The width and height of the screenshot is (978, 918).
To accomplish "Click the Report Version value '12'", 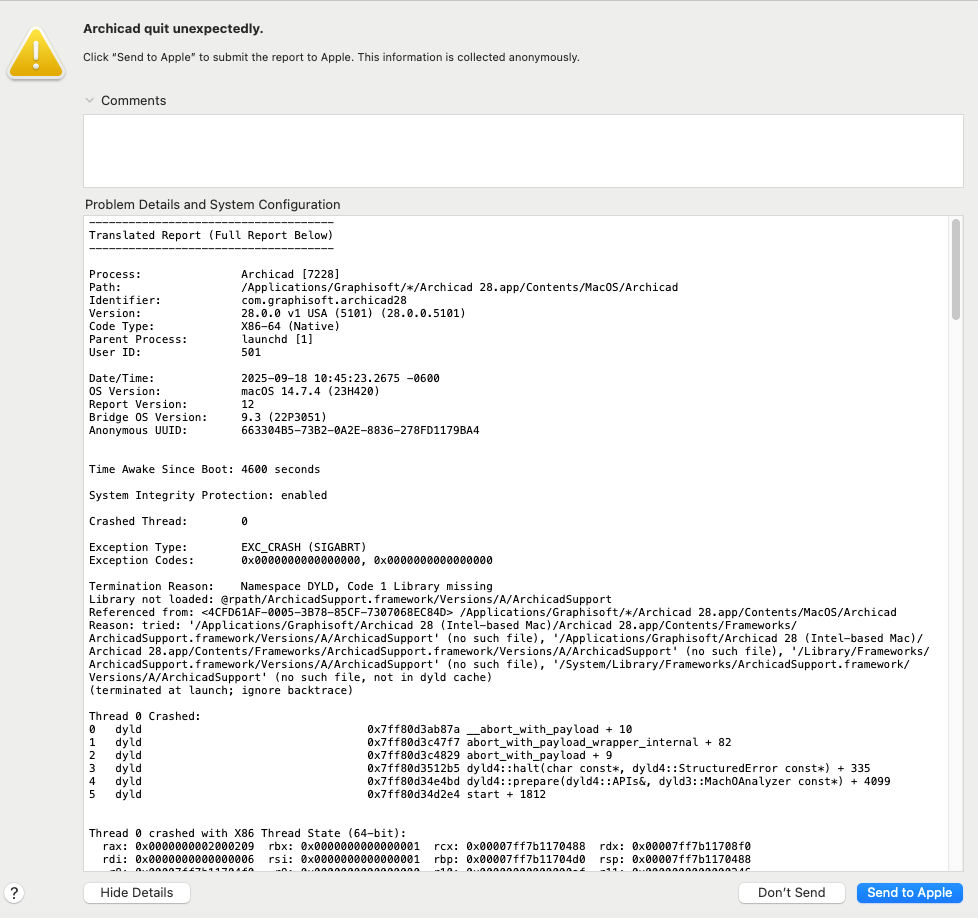I will (x=248, y=405).
